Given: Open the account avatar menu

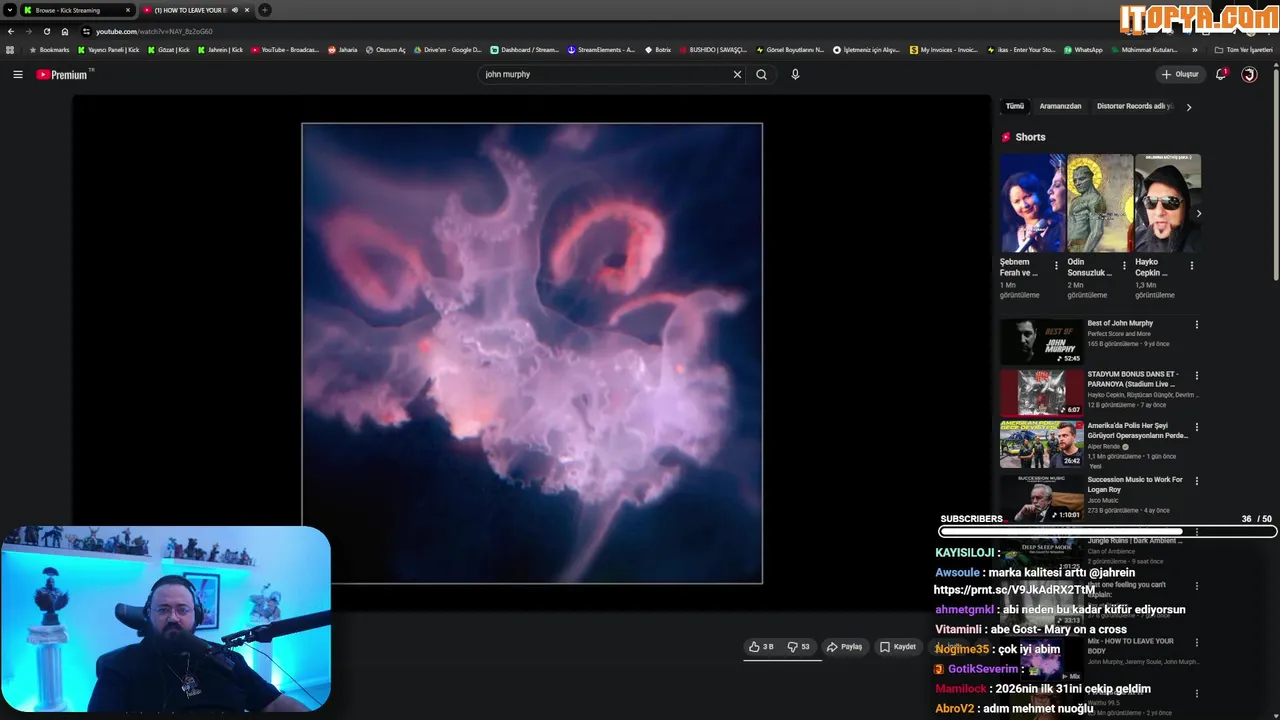Looking at the screenshot, I should tap(1249, 74).
